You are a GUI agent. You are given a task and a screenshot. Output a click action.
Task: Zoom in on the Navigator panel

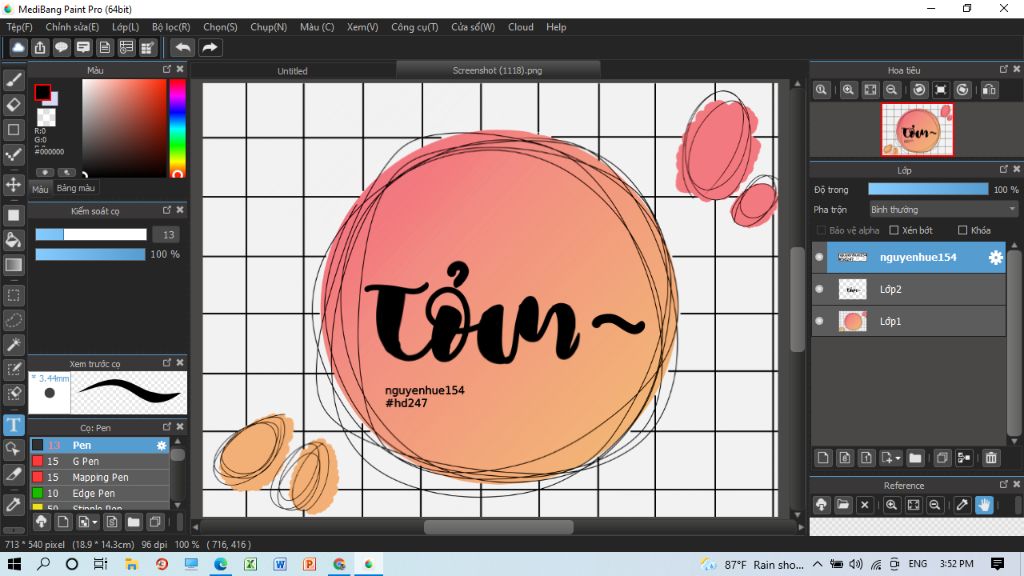pyautogui.click(x=848, y=90)
